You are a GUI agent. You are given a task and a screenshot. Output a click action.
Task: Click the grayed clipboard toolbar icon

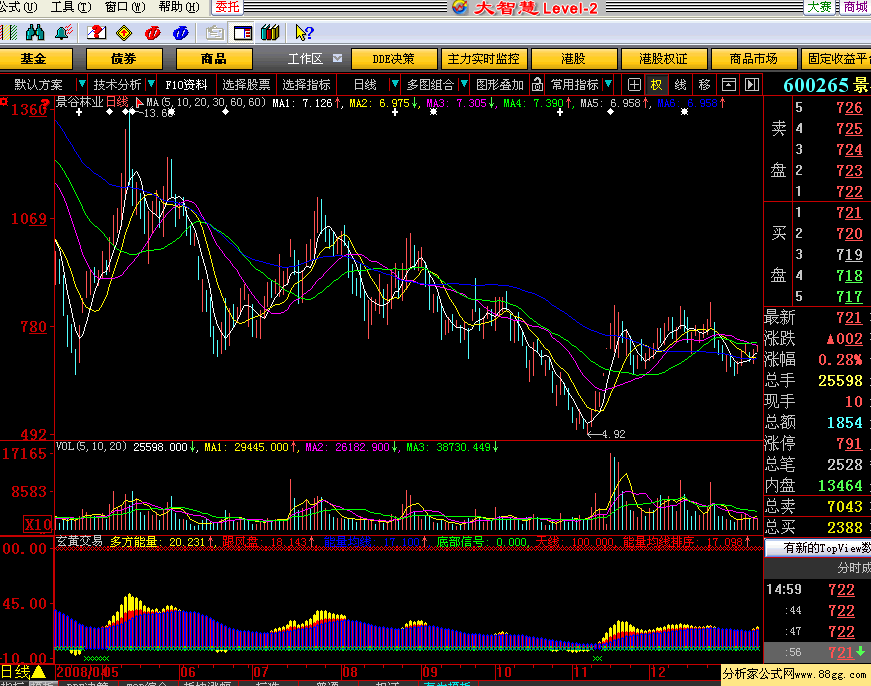tap(214, 33)
